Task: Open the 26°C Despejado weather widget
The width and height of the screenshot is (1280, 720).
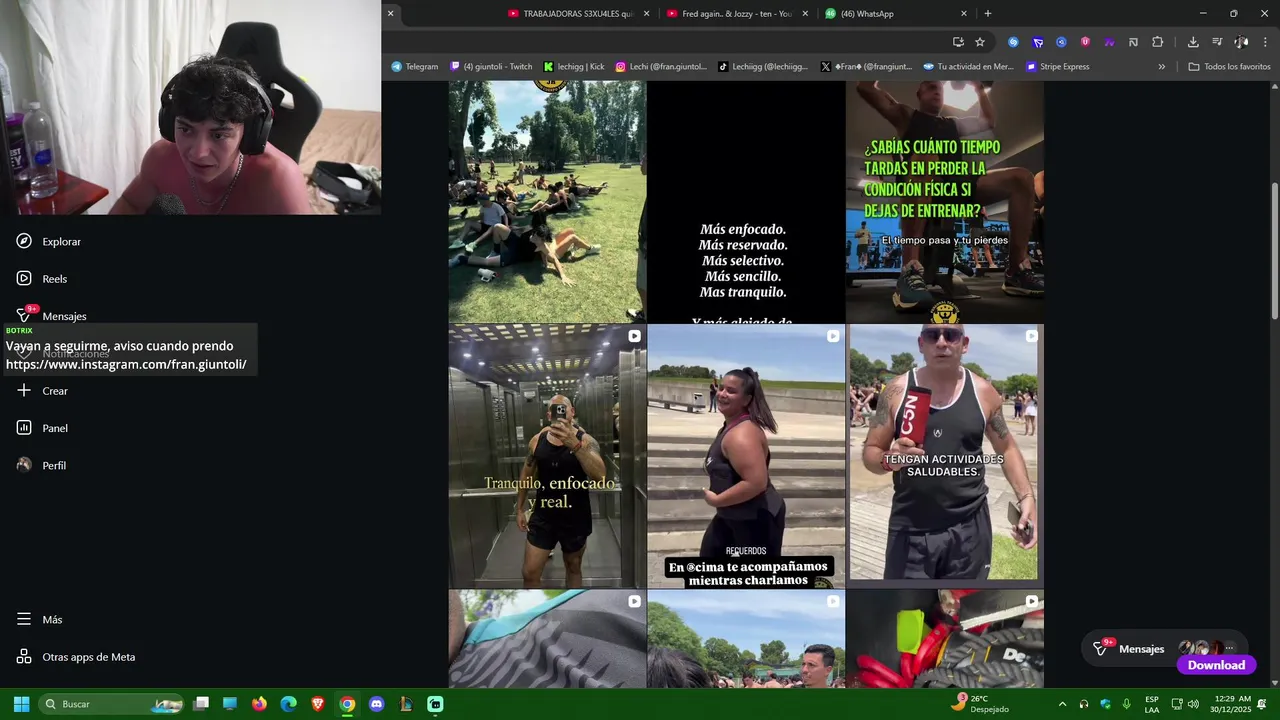Action: (x=980, y=704)
